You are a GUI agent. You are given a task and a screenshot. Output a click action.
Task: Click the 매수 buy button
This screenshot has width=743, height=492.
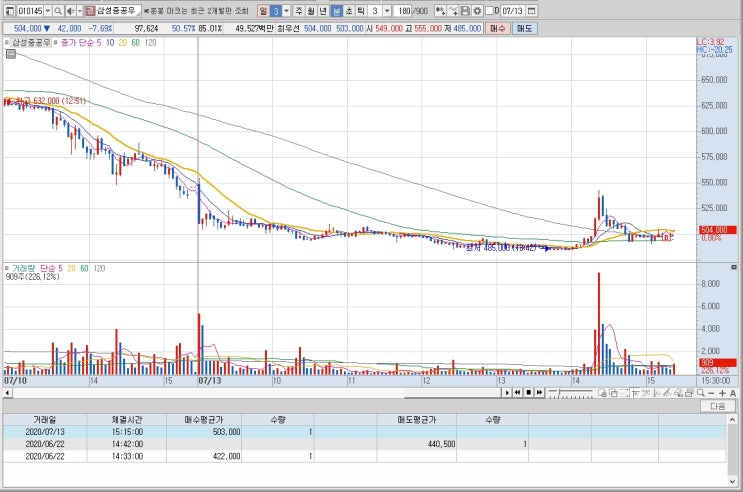pos(498,28)
